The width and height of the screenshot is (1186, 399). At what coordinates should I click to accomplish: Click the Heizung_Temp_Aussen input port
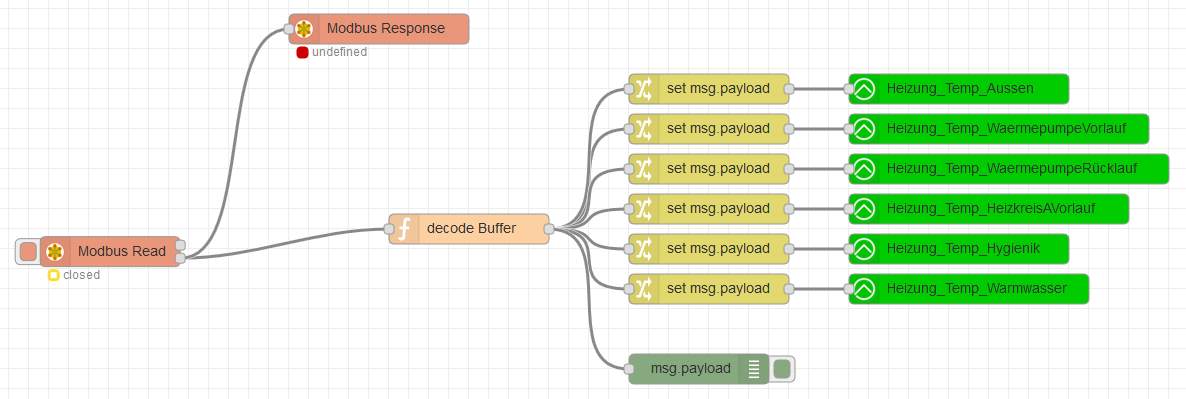(x=849, y=89)
